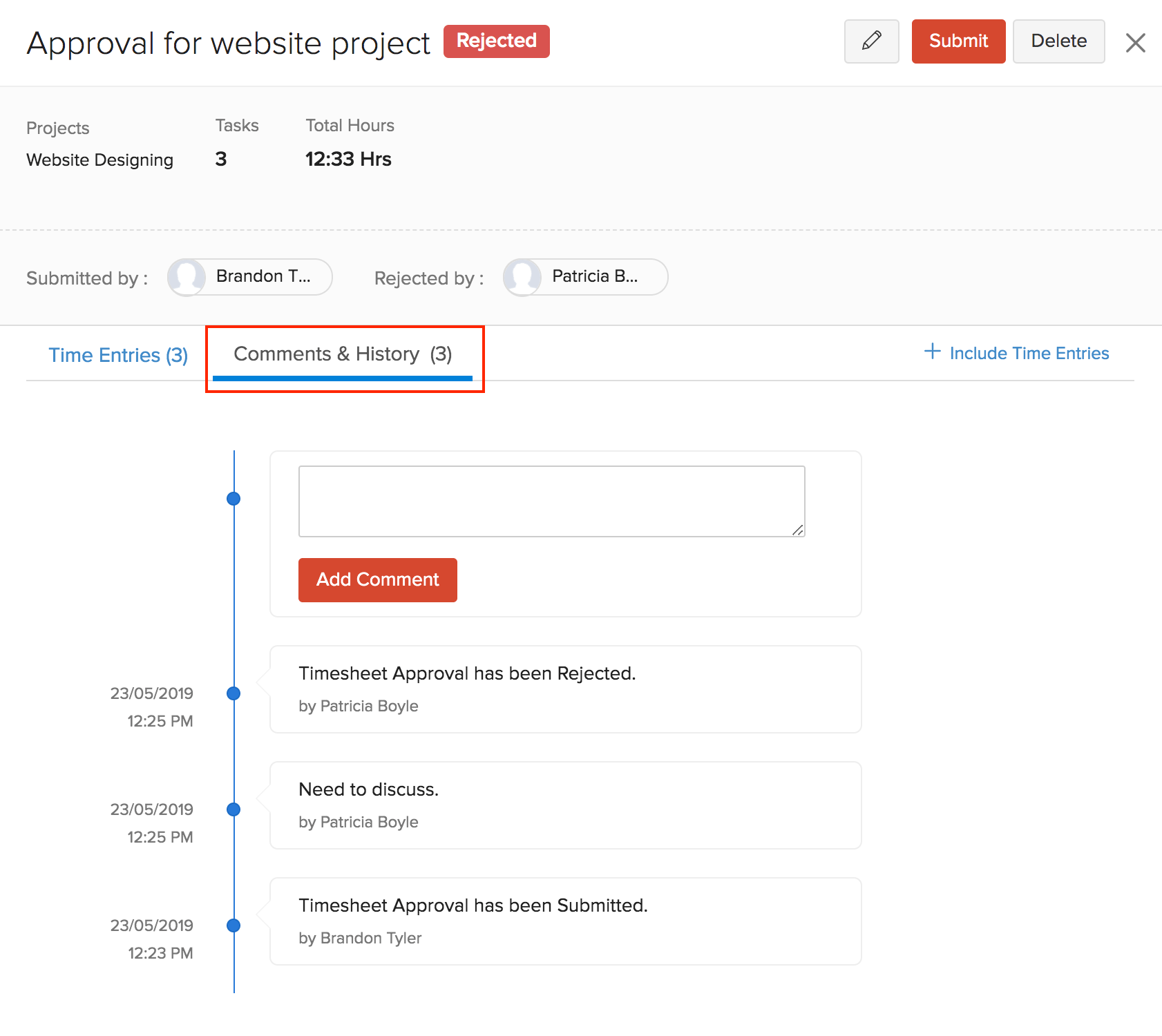The width and height of the screenshot is (1162, 1036).
Task: Click the pencil edit icon
Action: (x=871, y=41)
